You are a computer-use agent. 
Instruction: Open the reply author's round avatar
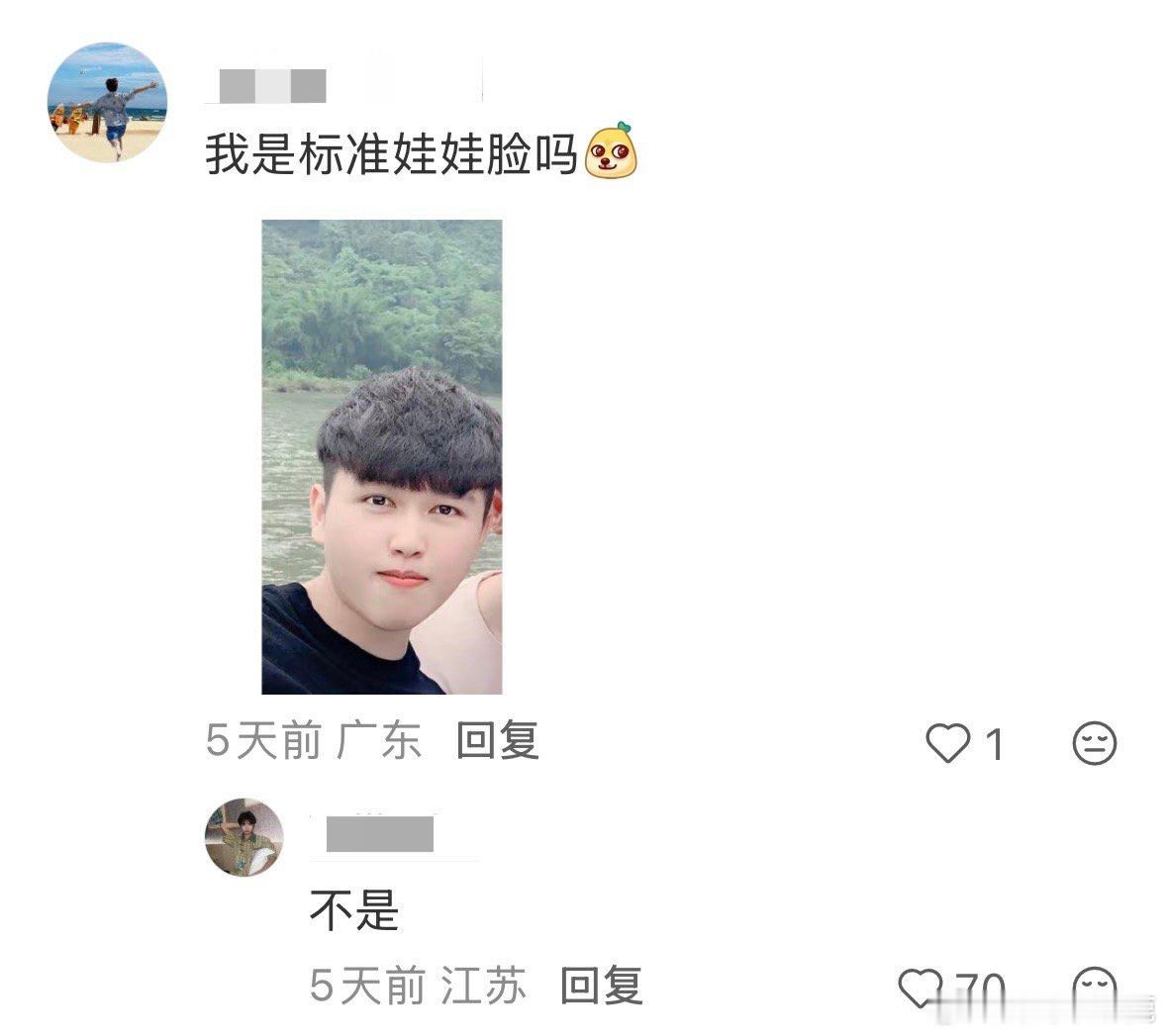pos(243,837)
